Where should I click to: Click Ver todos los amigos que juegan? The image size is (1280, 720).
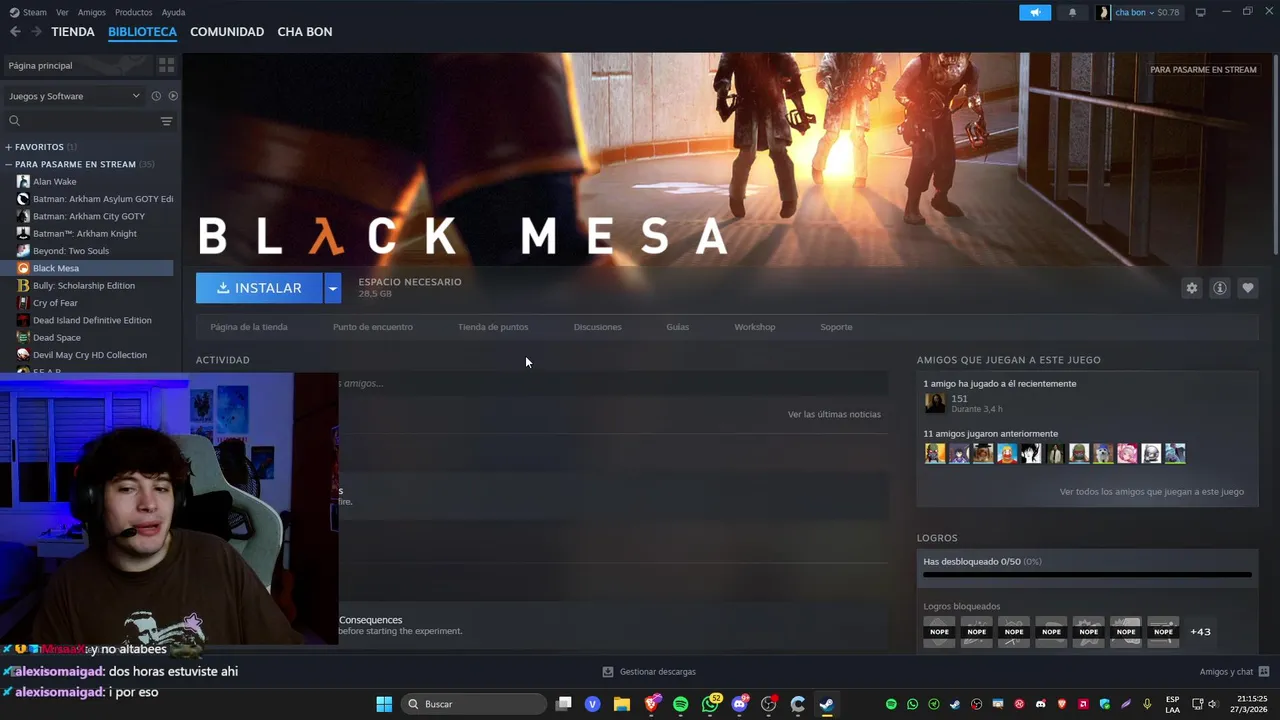1152,492
